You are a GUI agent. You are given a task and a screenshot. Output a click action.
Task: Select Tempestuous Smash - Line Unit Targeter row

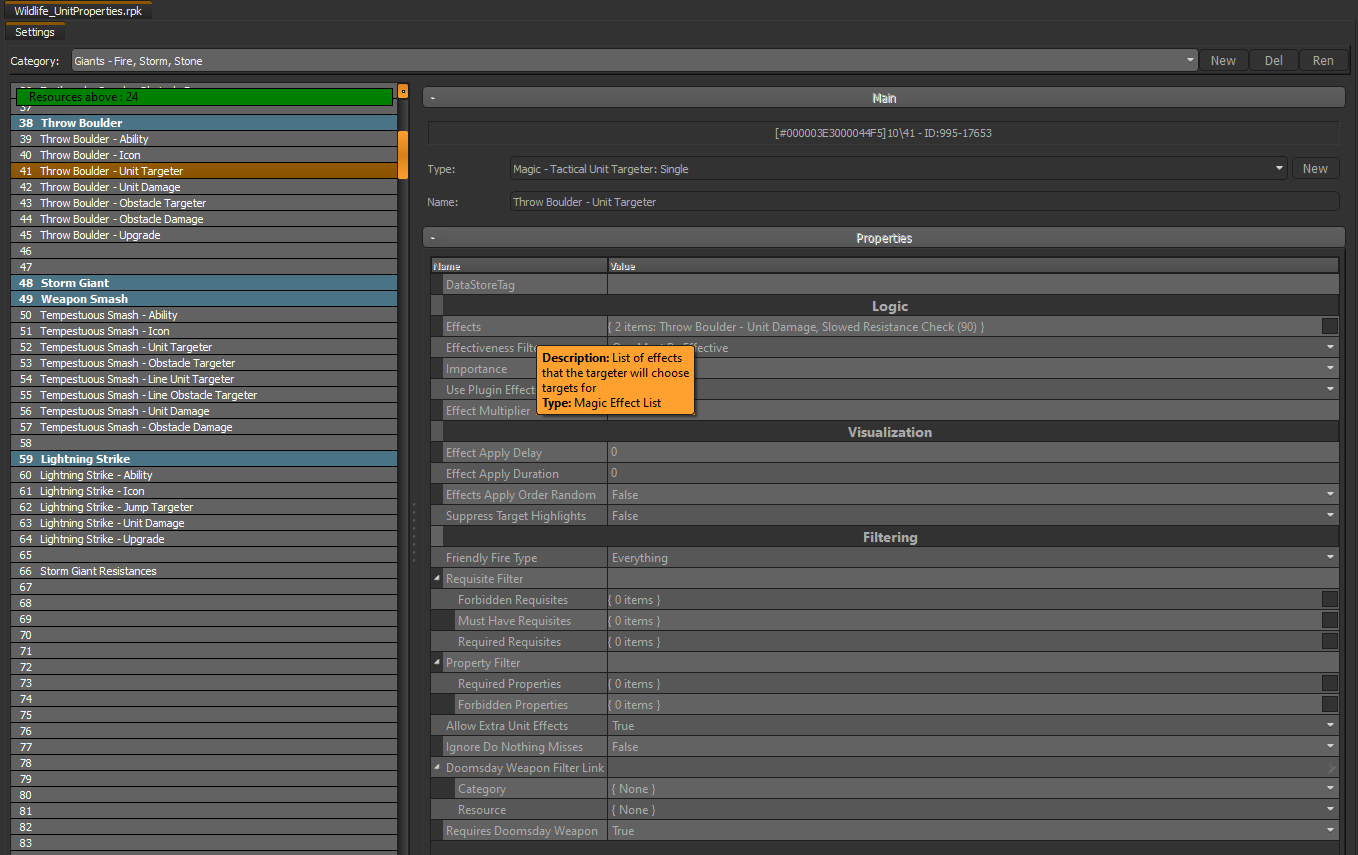[x=204, y=379]
